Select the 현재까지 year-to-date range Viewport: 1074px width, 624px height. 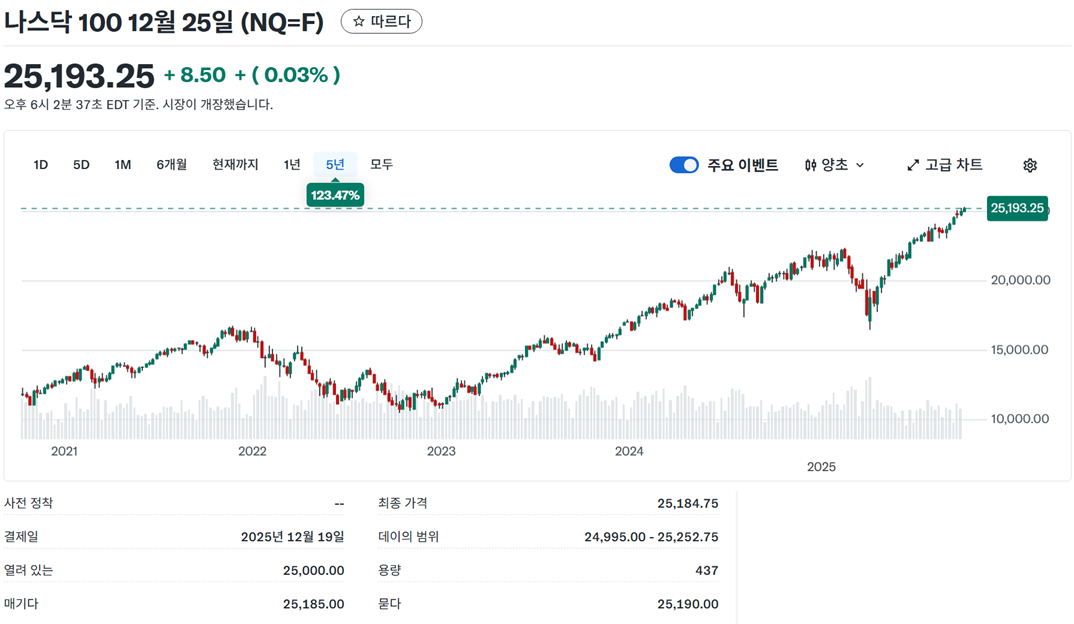click(x=235, y=164)
